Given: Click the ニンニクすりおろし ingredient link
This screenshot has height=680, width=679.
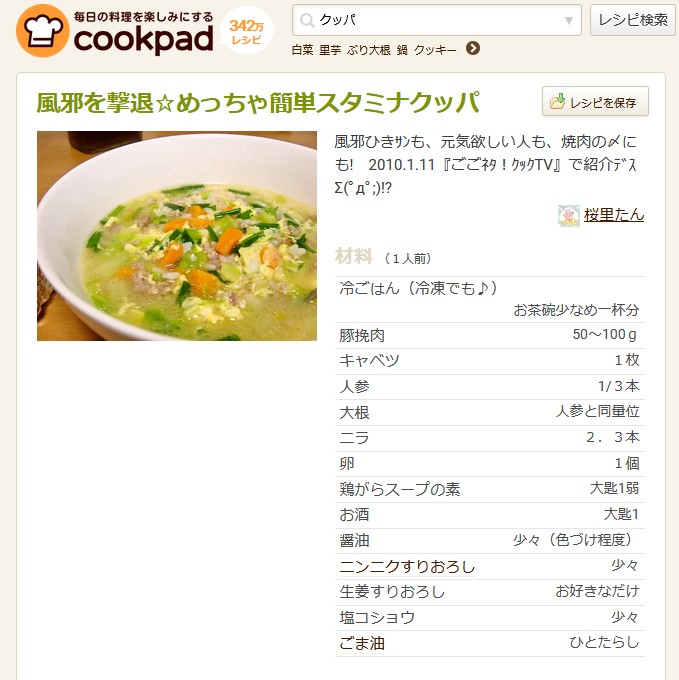Looking at the screenshot, I should click(x=407, y=566).
